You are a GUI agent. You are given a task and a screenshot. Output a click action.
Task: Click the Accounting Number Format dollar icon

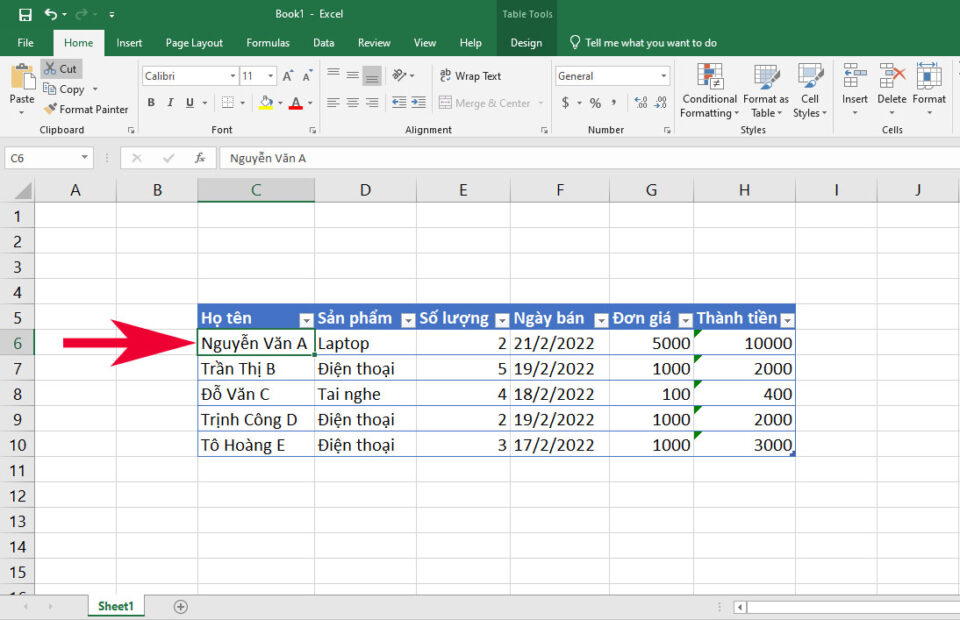pyautogui.click(x=564, y=101)
